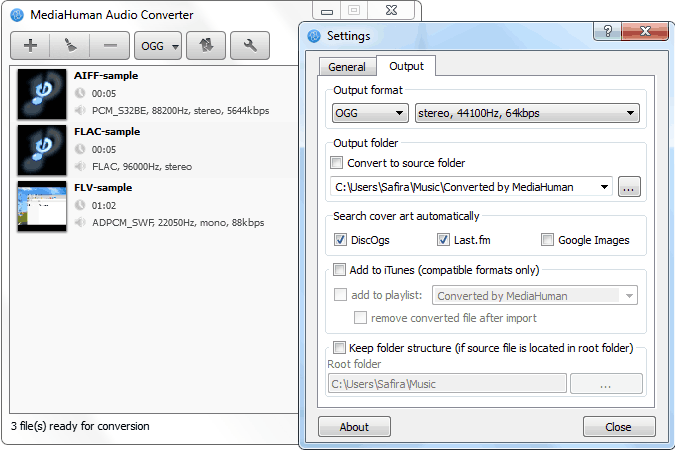The image size is (675, 451).
Task: Click the FLAC, 96000Hz, stereo text
Action: tap(142, 167)
